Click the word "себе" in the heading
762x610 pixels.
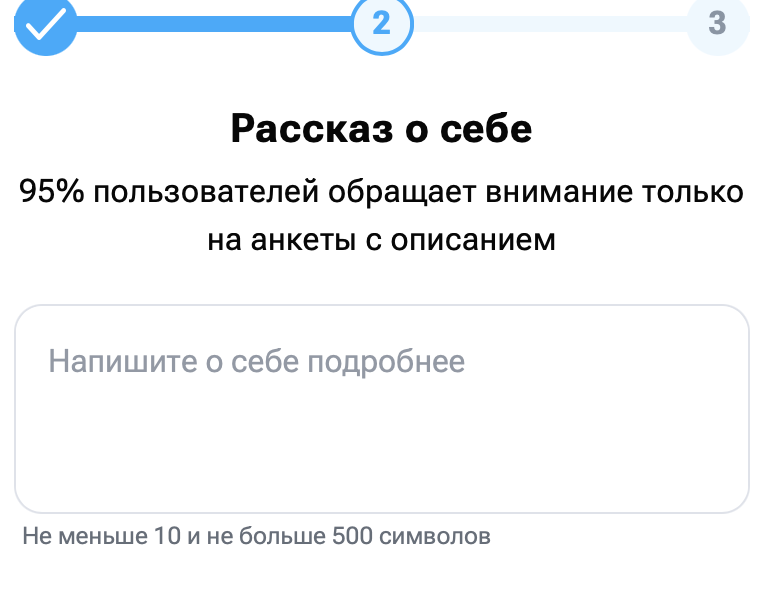pos(488,130)
